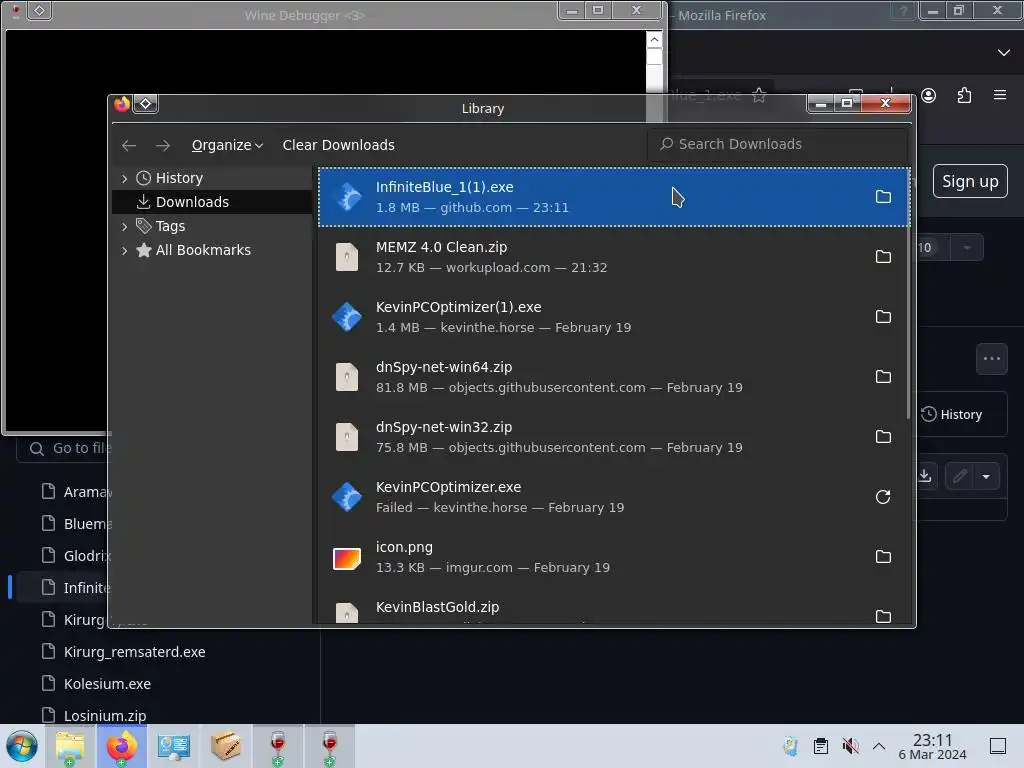Open the Firefox list all tabs chevron
Viewport: 1024px width, 768px height.
tap(1004, 52)
